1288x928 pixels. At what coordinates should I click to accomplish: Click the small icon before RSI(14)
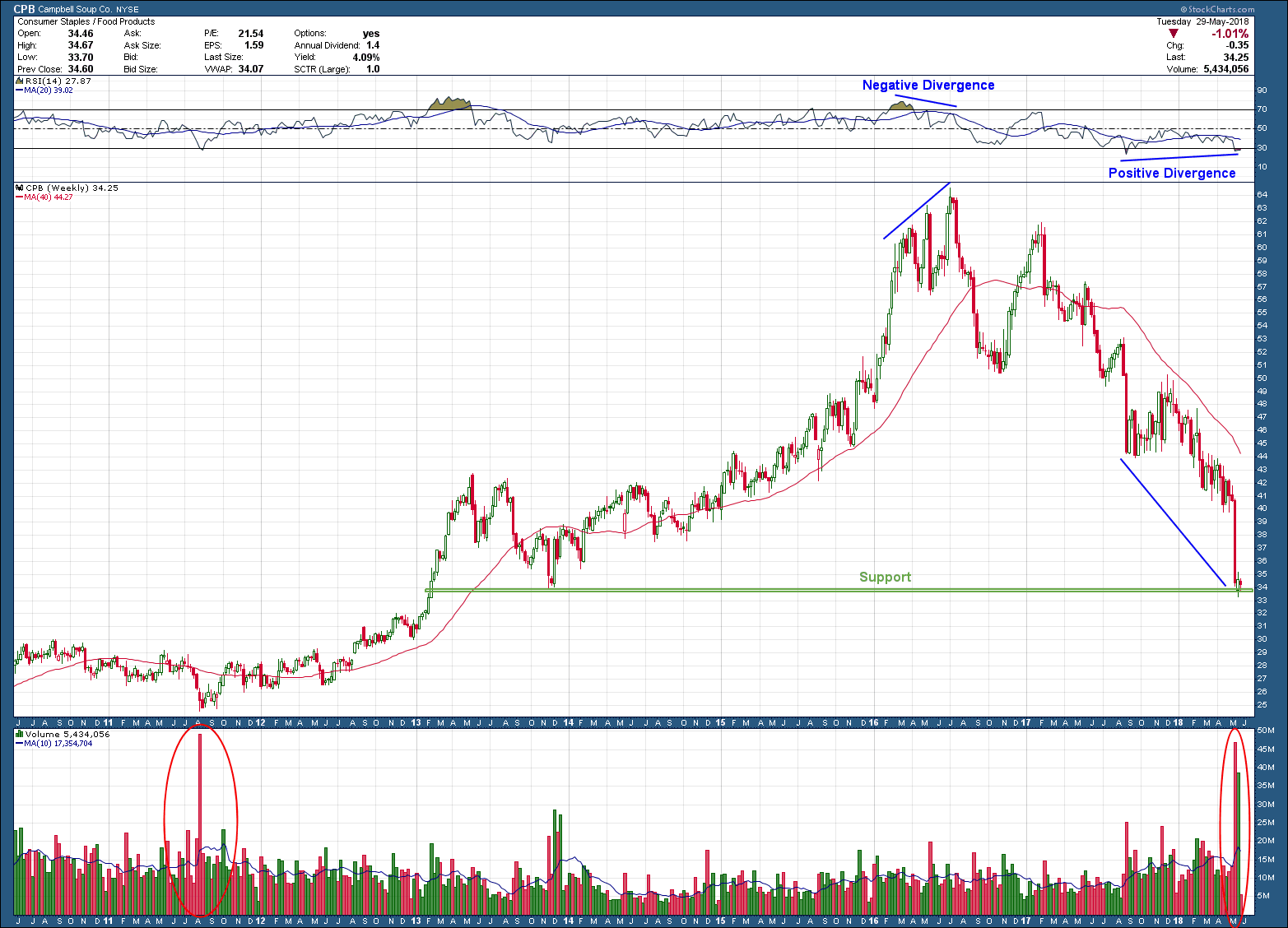[x=20, y=81]
